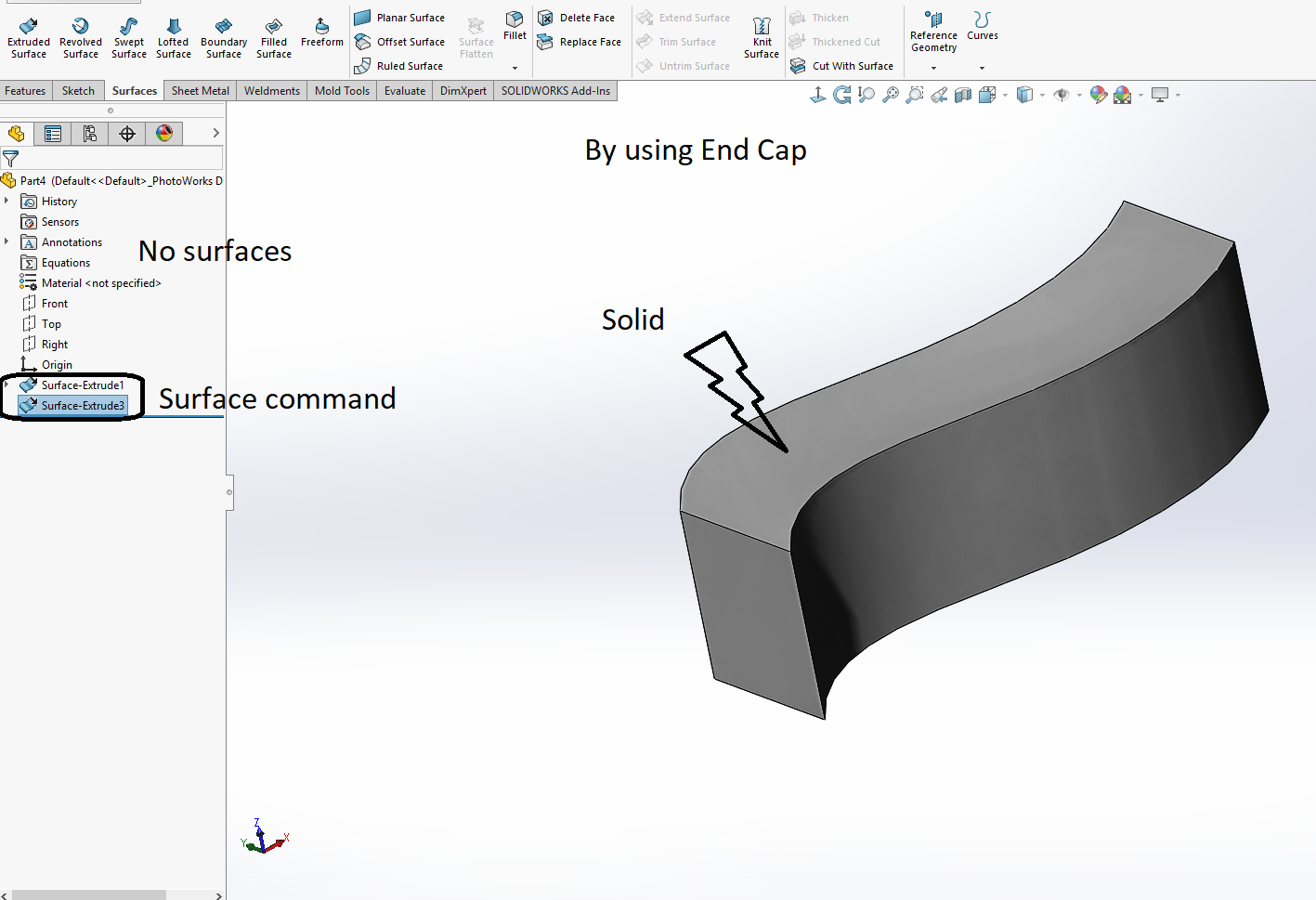The height and width of the screenshot is (900, 1316).
Task: Switch to the Sheet Metal tab
Action: click(x=200, y=90)
